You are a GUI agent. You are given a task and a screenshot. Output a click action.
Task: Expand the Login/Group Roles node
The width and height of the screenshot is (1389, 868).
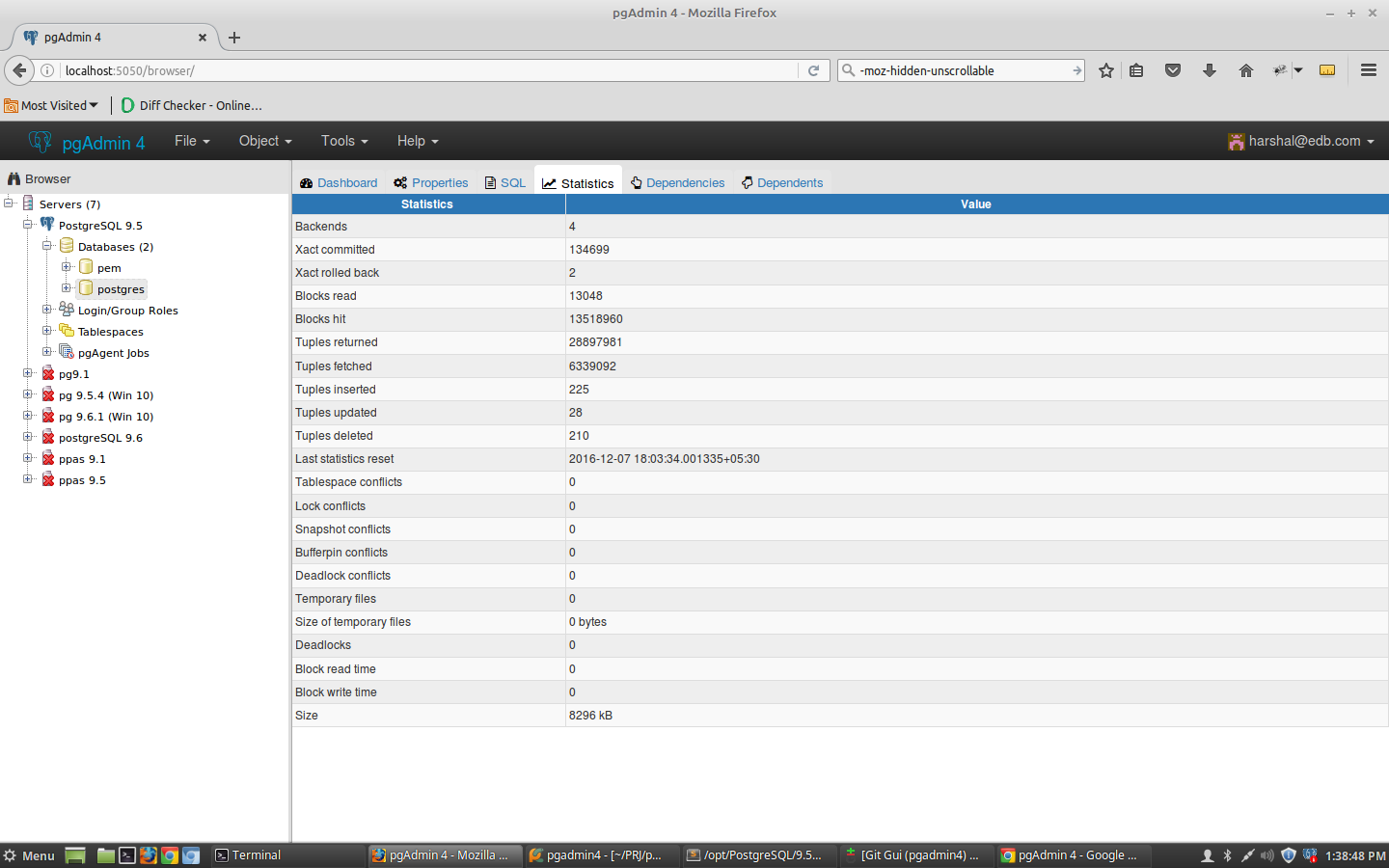(x=46, y=310)
